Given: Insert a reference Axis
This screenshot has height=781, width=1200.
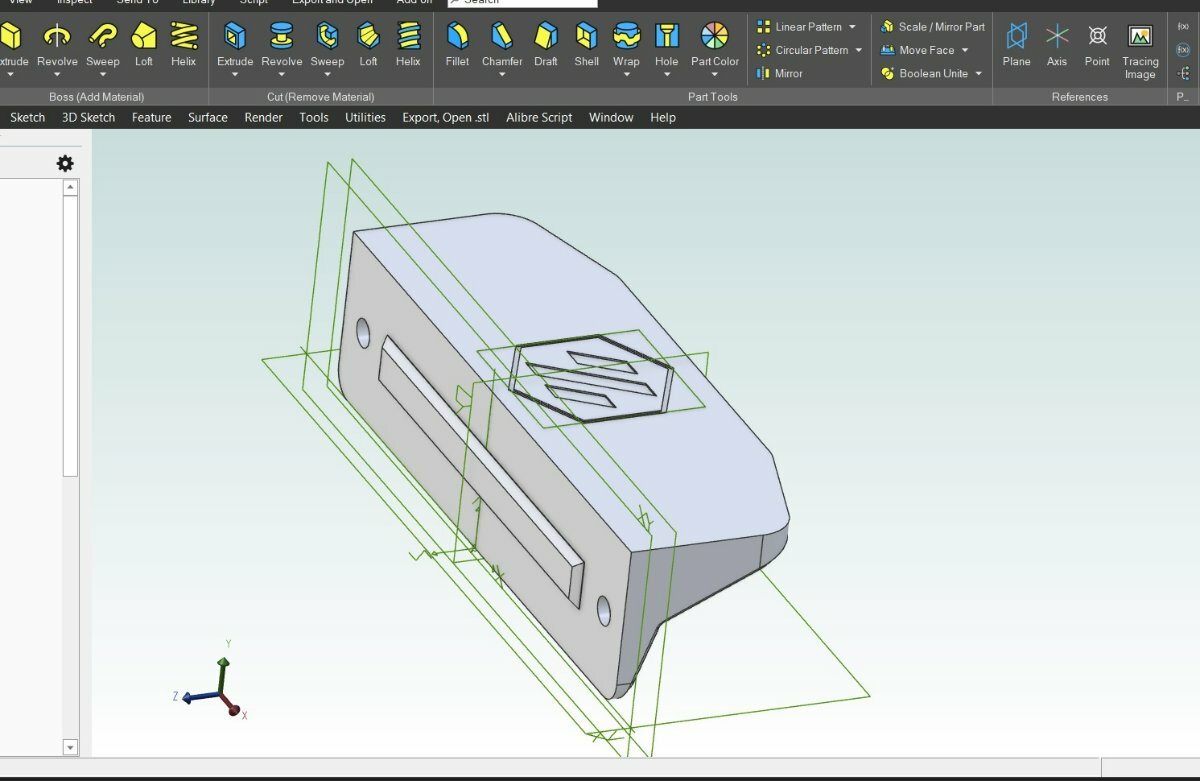Looking at the screenshot, I should pos(1057,44).
